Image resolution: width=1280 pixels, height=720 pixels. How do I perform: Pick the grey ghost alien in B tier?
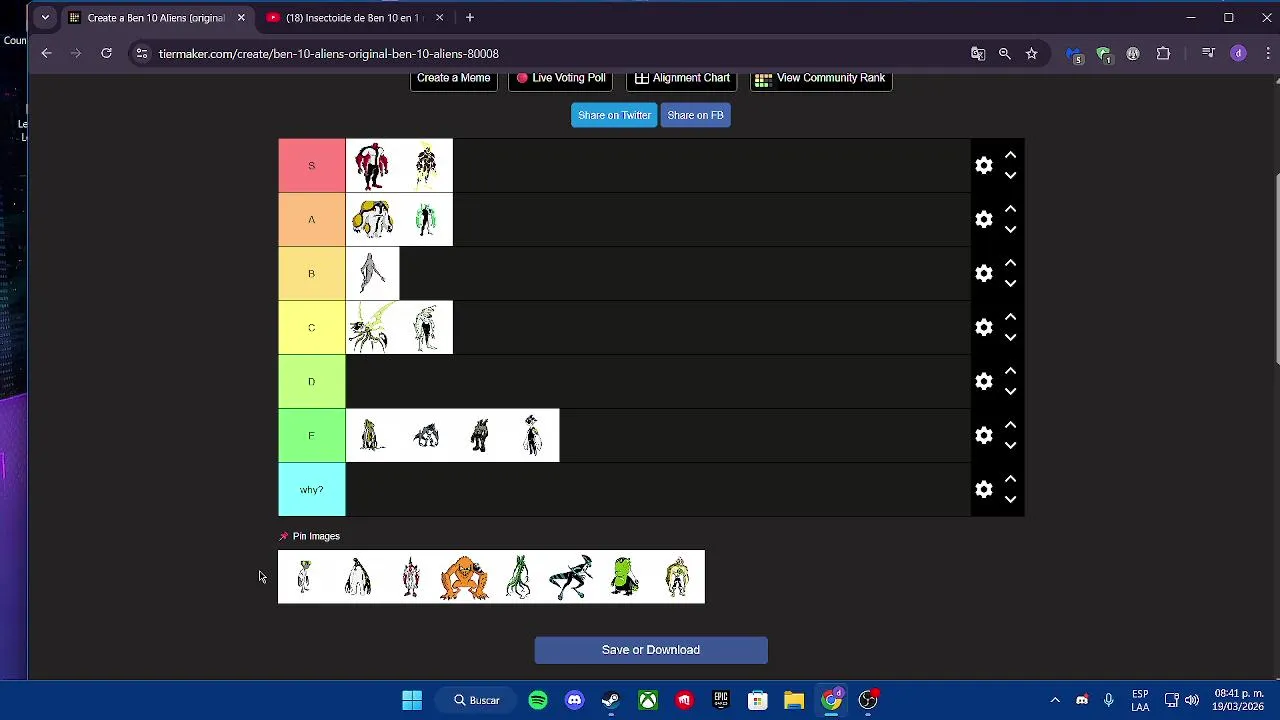click(372, 274)
